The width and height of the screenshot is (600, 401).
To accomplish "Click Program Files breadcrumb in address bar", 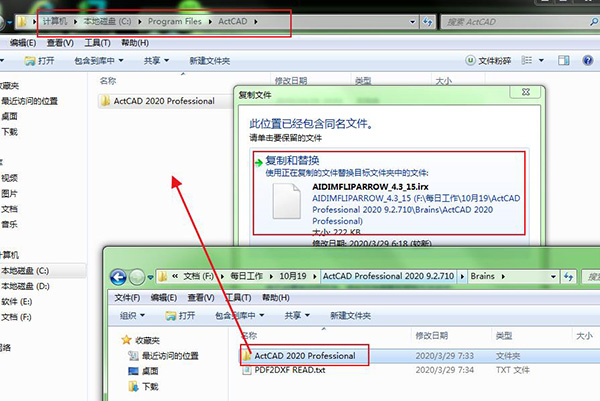I will (174, 22).
